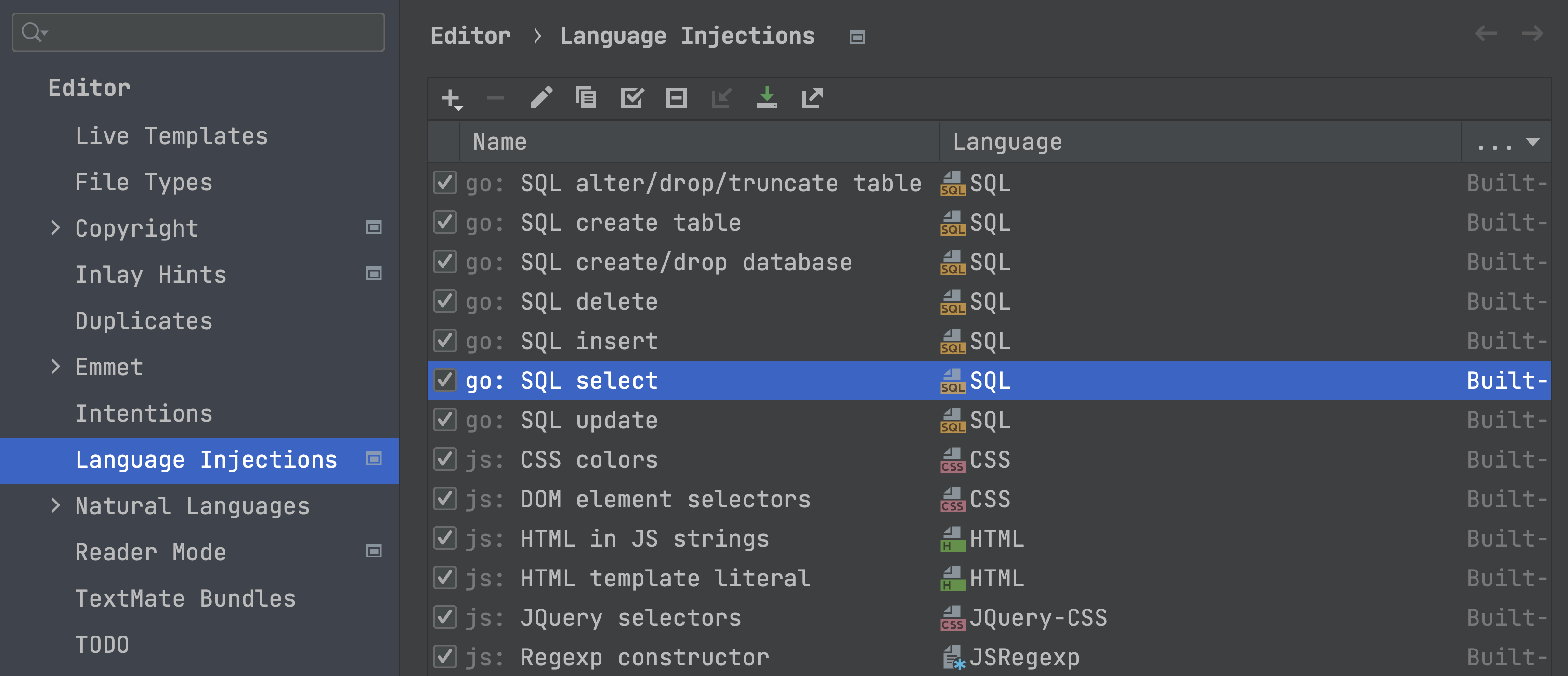Click the Duplicate injection icon
Viewport: 1568px width, 676px height.
coord(586,97)
